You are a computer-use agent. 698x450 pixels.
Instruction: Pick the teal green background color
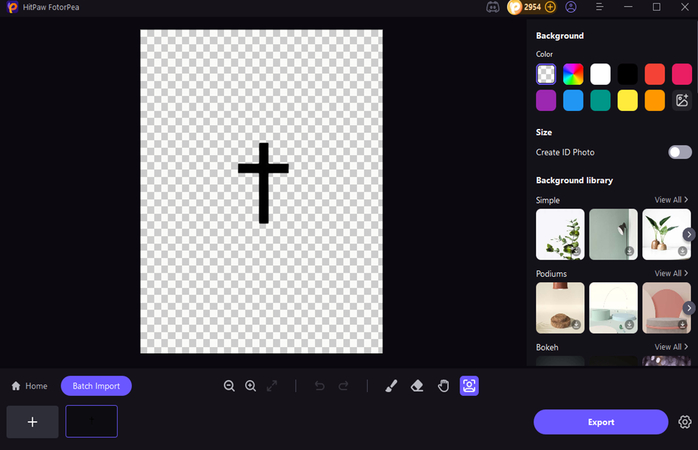pos(601,100)
